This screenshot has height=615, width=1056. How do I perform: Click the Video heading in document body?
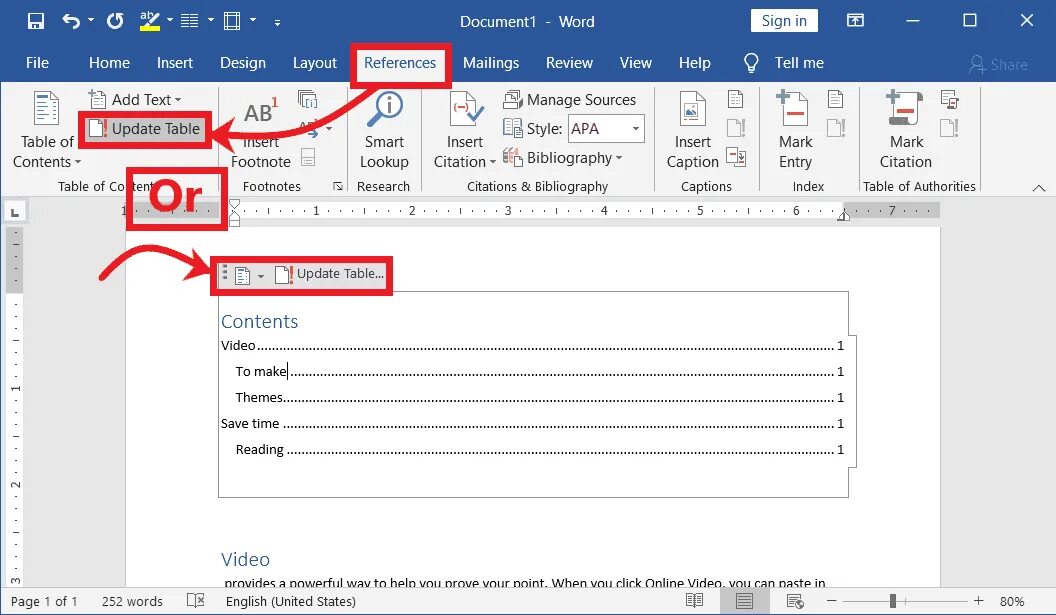pos(245,559)
